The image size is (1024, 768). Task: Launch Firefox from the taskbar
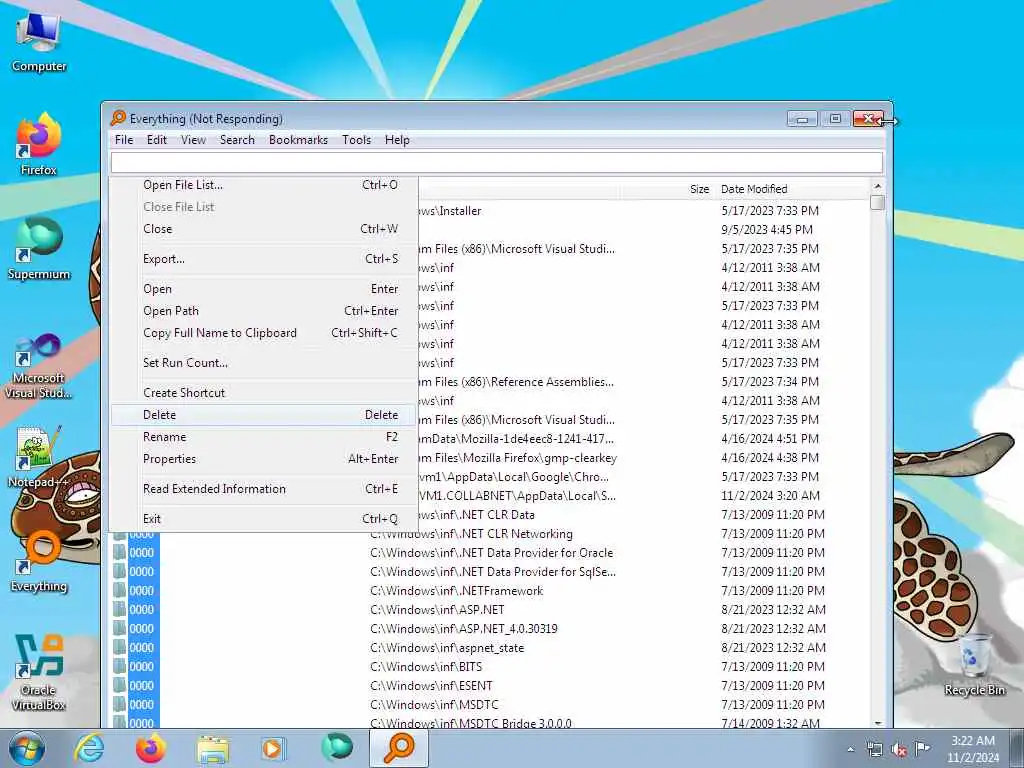[x=151, y=748]
